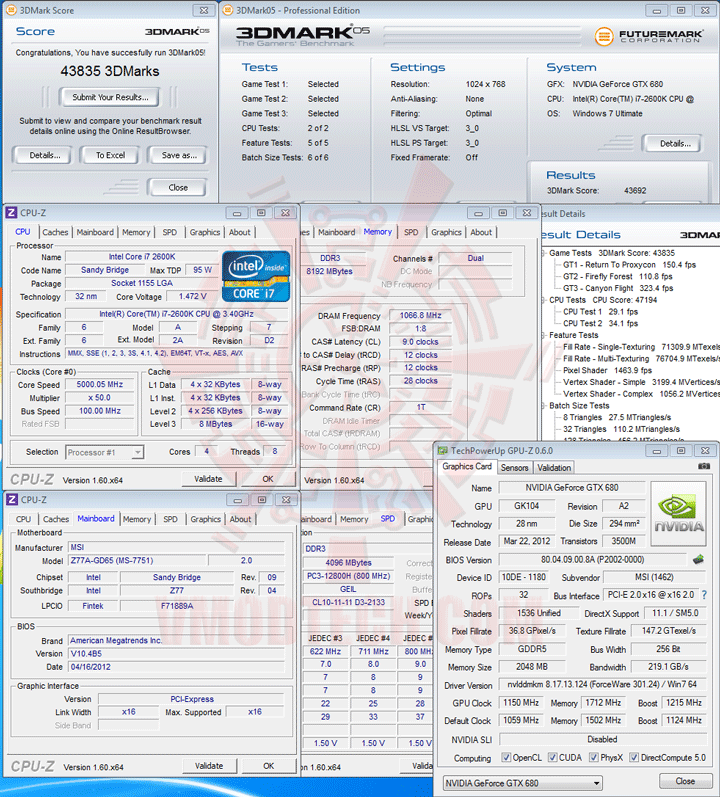720x797 pixels.
Task: Select Pixel Shader 1463.9 fps row
Action: [x=607, y=370]
